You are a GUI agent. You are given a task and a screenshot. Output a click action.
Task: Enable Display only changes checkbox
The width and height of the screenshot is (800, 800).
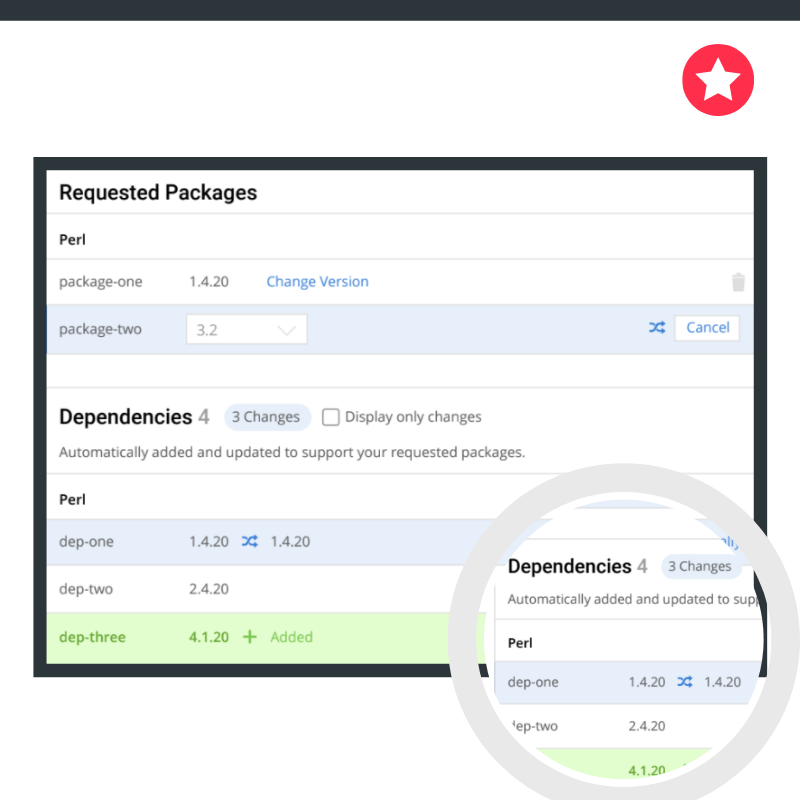click(x=331, y=417)
